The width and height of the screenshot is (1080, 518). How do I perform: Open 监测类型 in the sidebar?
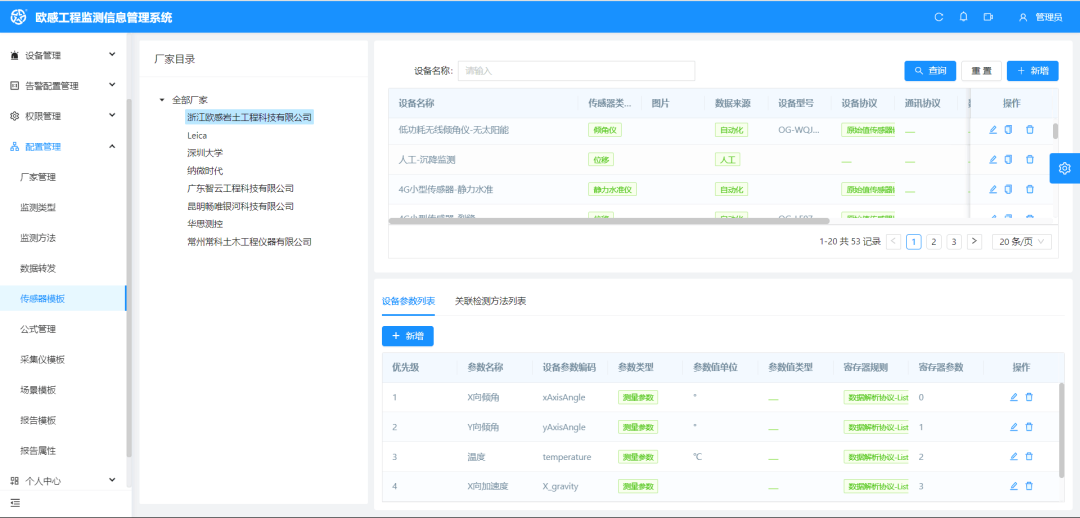tap(38, 207)
